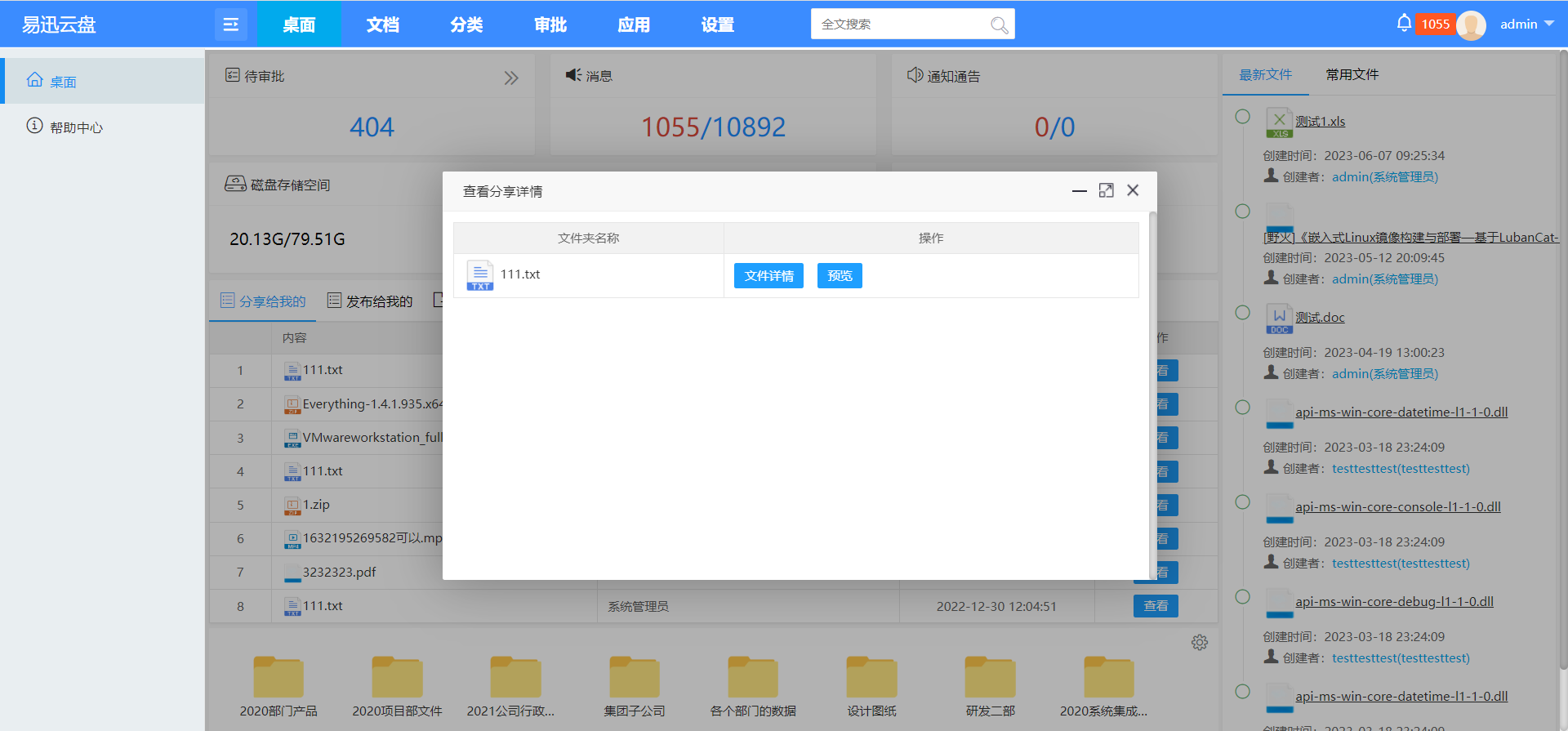Click the 404 pending approvals count

372,127
